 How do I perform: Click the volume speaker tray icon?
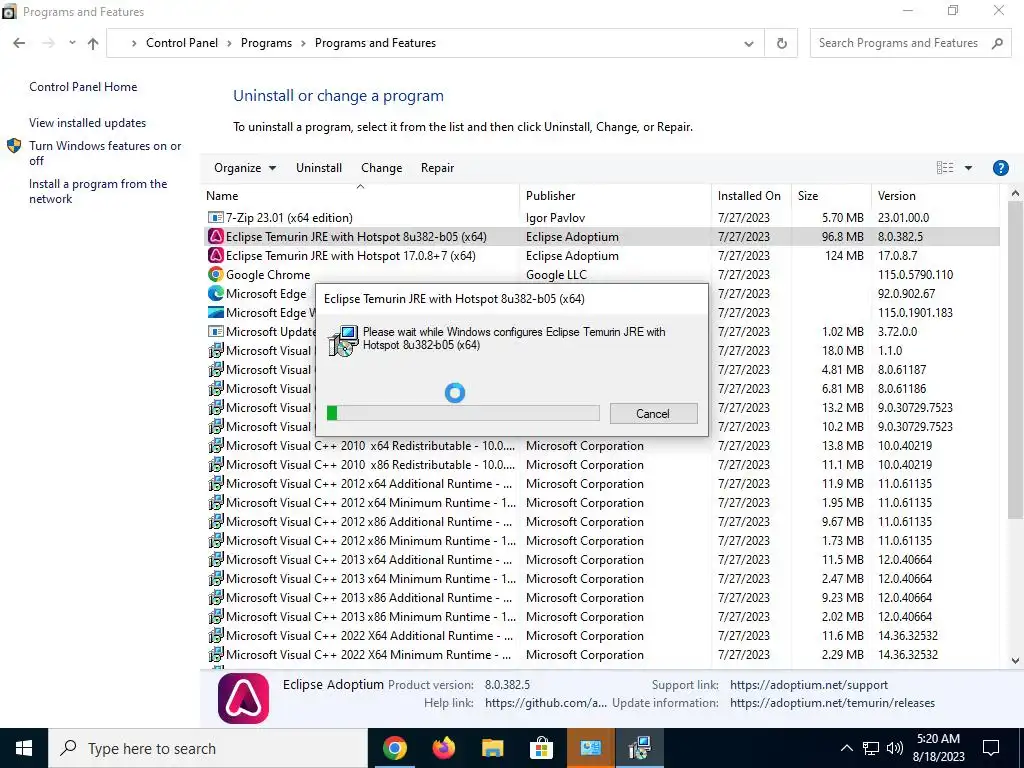(x=895, y=748)
